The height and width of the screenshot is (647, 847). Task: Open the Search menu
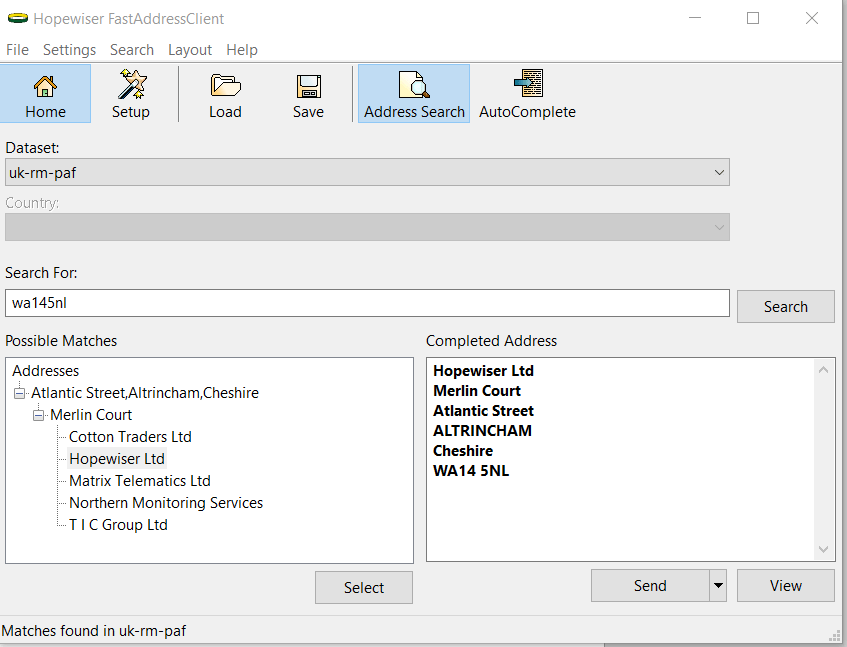click(x=132, y=50)
